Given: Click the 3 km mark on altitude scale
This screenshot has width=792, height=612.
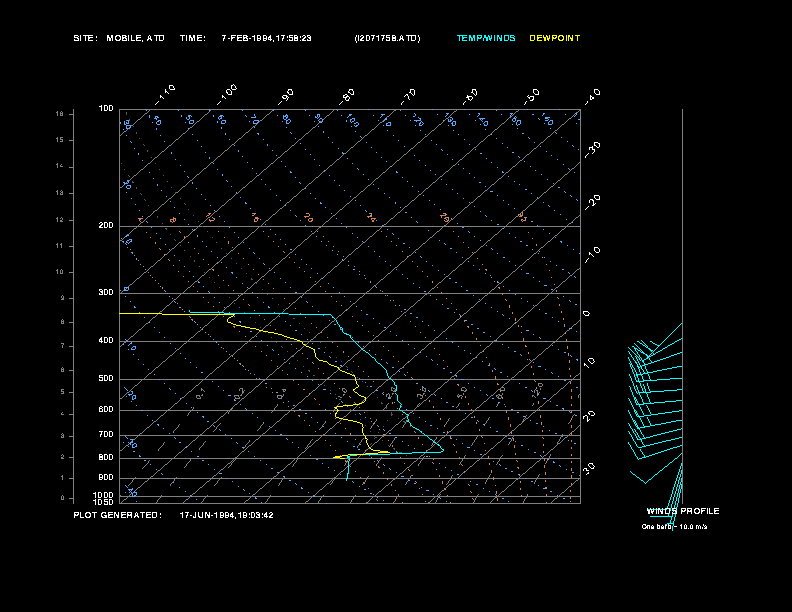Looking at the screenshot, I should coord(63,436).
